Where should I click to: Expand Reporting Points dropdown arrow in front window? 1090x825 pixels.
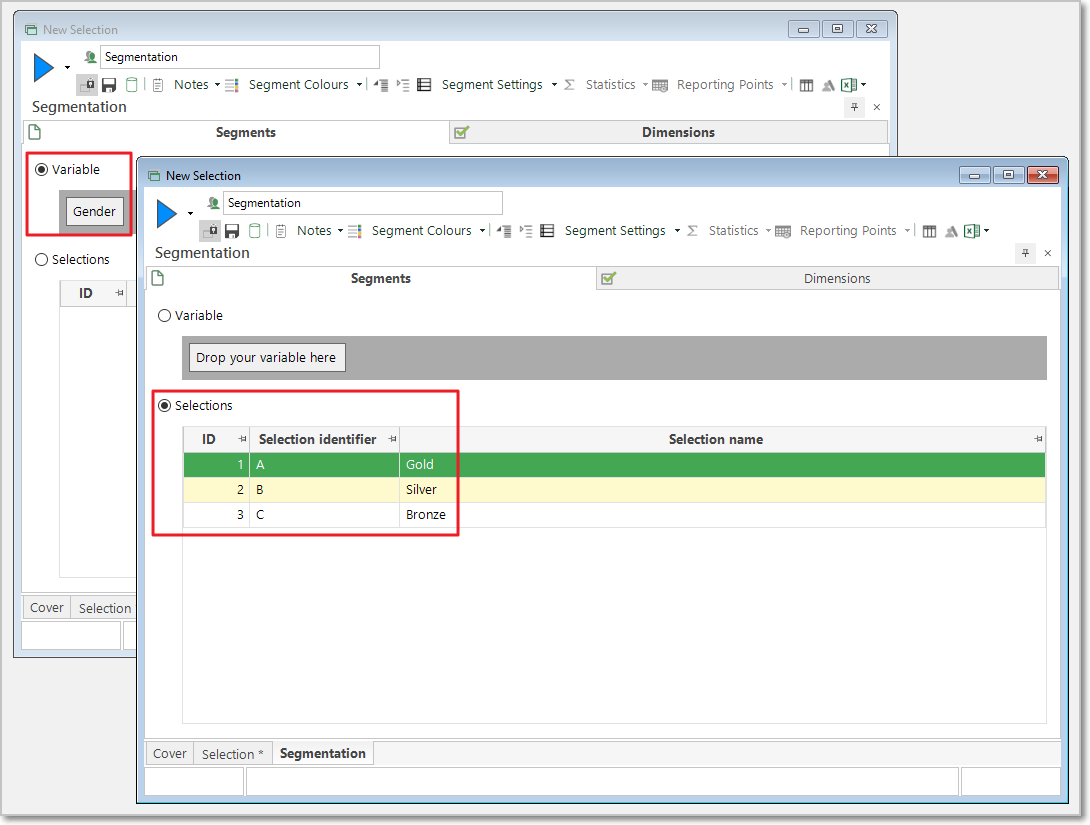tap(907, 231)
